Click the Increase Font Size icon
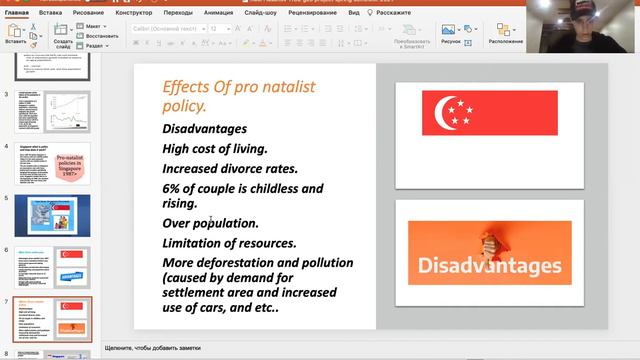640x360 pixels. point(238,29)
